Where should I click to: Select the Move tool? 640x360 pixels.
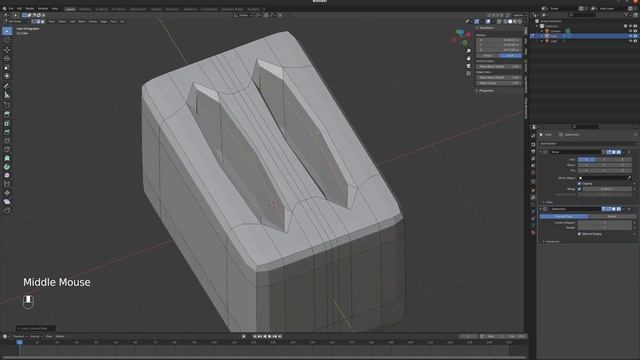point(7,50)
